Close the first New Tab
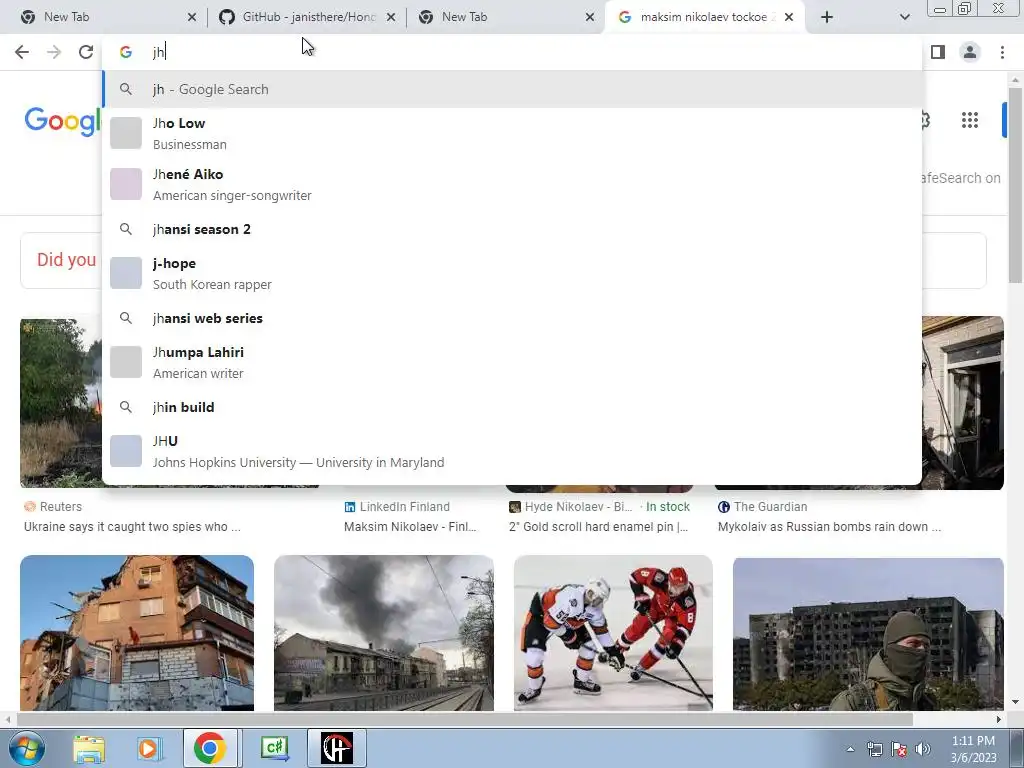The width and height of the screenshot is (1024, 768). [x=191, y=17]
